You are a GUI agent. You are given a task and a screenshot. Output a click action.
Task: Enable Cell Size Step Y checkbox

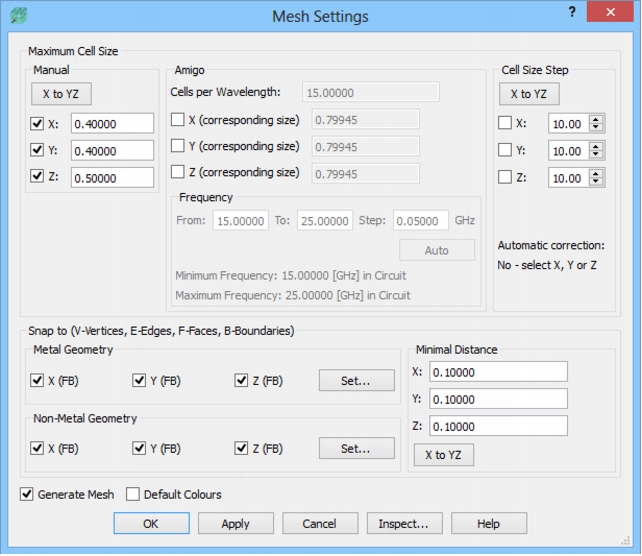coord(505,150)
